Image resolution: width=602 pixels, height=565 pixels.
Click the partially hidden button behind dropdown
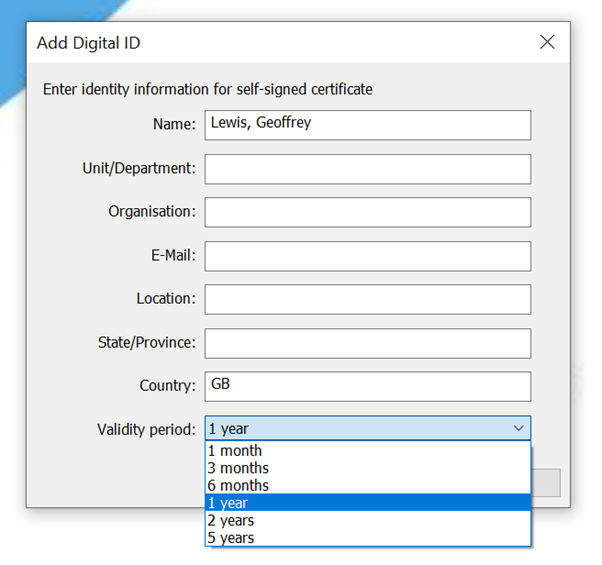click(x=546, y=482)
